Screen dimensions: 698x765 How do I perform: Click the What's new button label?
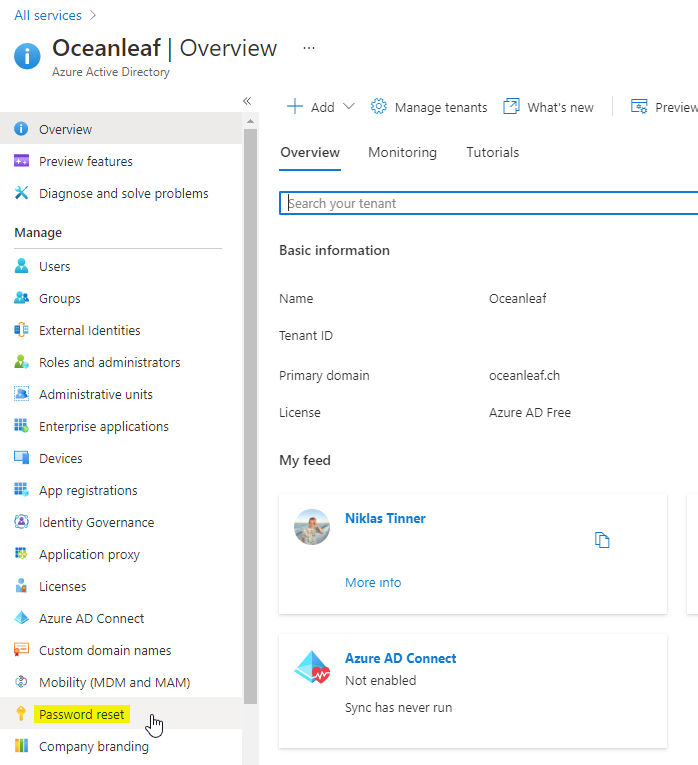(x=560, y=107)
